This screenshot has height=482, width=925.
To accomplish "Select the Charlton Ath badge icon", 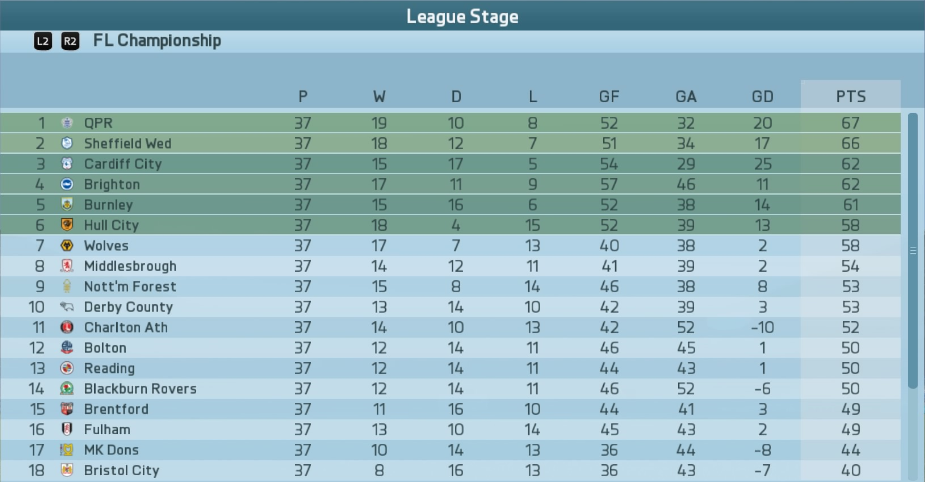I will pyautogui.click(x=67, y=327).
